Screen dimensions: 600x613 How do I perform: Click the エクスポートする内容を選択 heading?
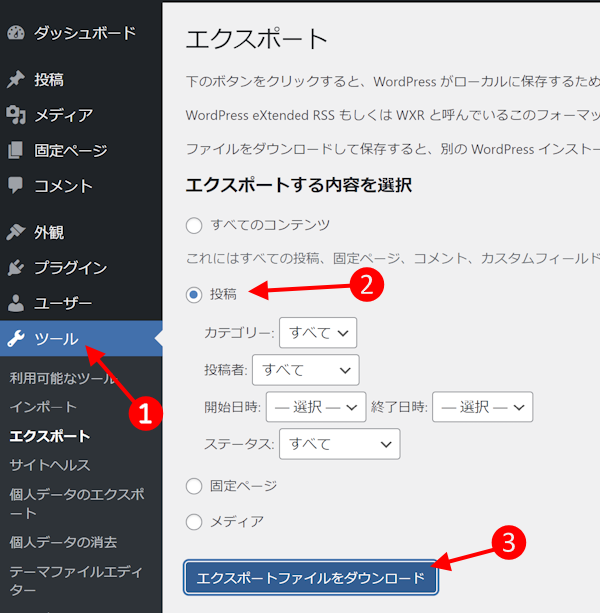(299, 185)
